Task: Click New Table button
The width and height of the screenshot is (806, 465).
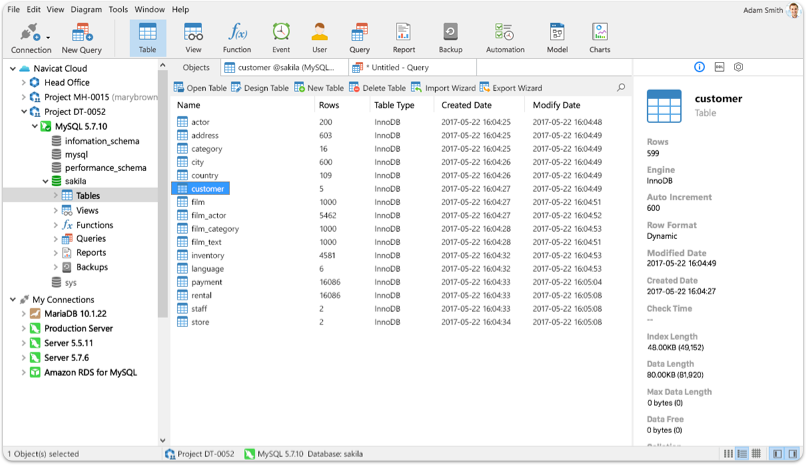Action: (319, 88)
